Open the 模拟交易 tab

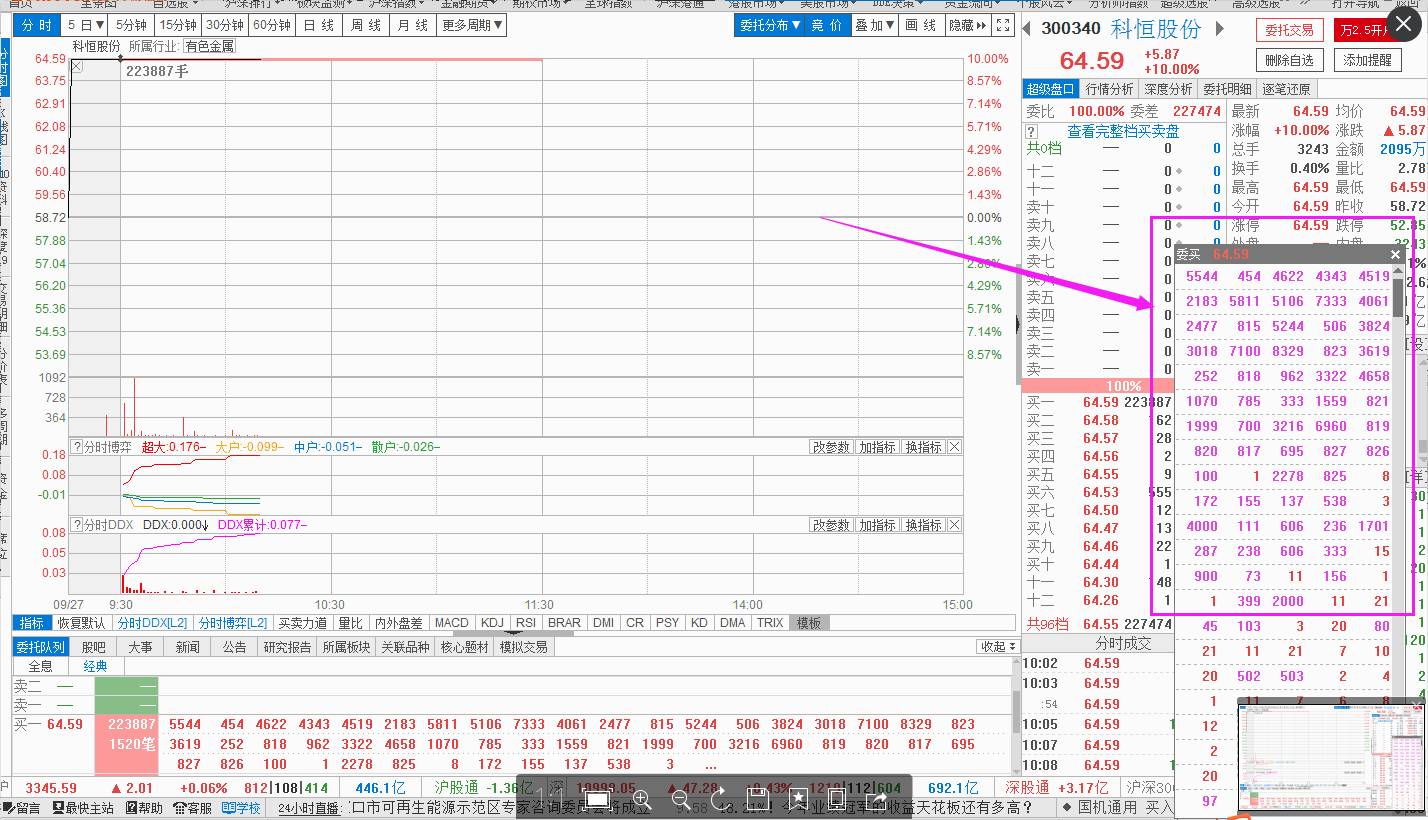coord(524,647)
